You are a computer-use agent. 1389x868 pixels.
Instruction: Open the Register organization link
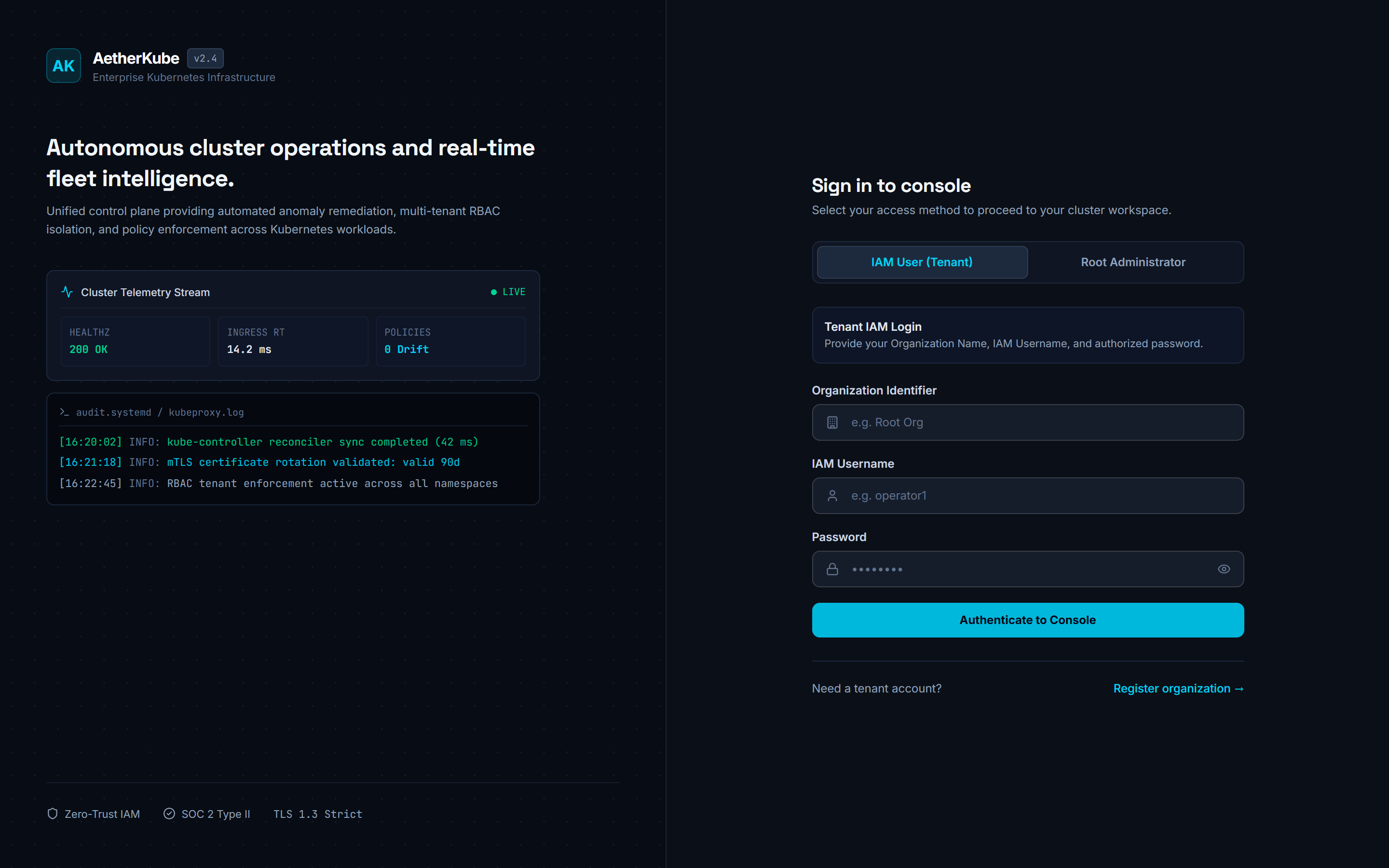(x=1178, y=688)
